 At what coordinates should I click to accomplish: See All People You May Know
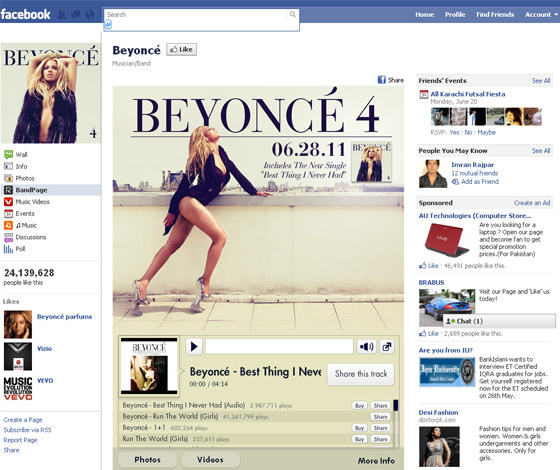coord(541,151)
